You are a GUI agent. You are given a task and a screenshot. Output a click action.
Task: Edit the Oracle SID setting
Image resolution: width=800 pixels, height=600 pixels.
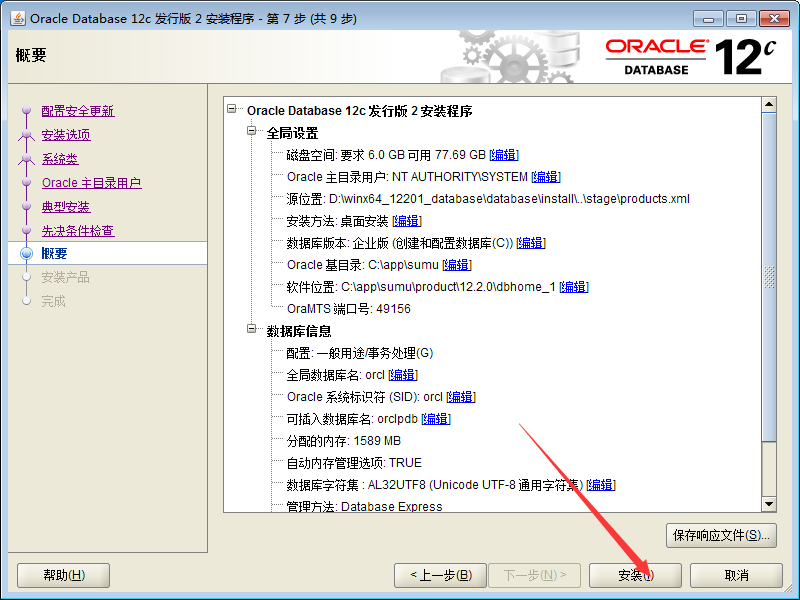tap(461, 397)
